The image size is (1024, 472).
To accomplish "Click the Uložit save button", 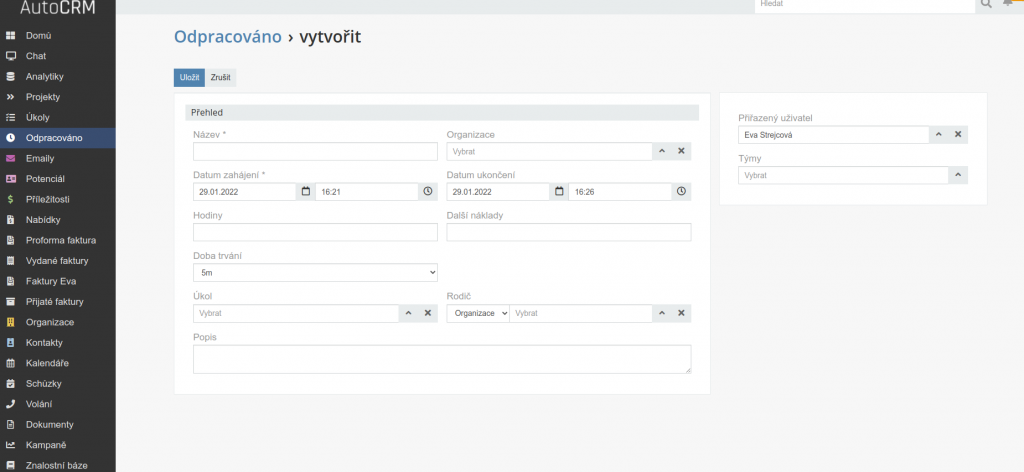I will tap(189, 78).
